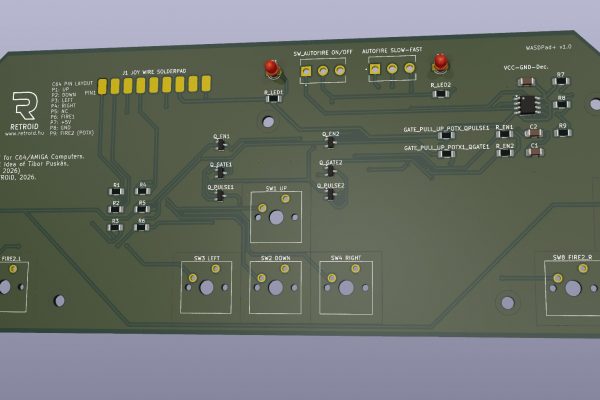Click the SW8 FIRE2_R switch footprint
Image resolution: width=600 pixels, height=400 pixels.
click(x=572, y=289)
